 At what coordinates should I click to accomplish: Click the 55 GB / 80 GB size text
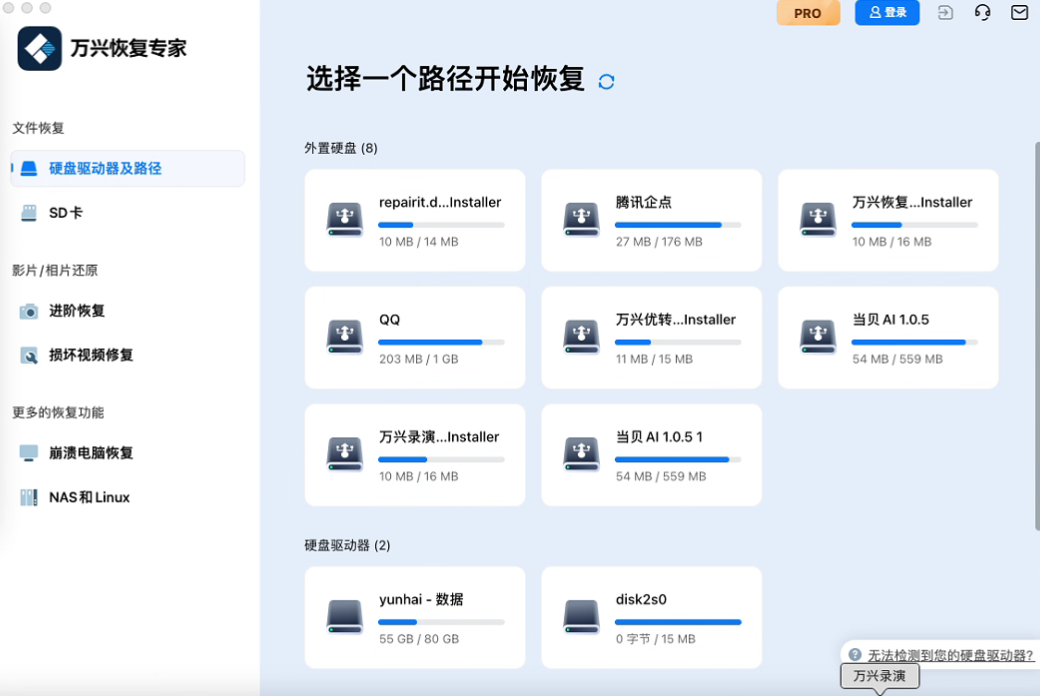pos(419,640)
